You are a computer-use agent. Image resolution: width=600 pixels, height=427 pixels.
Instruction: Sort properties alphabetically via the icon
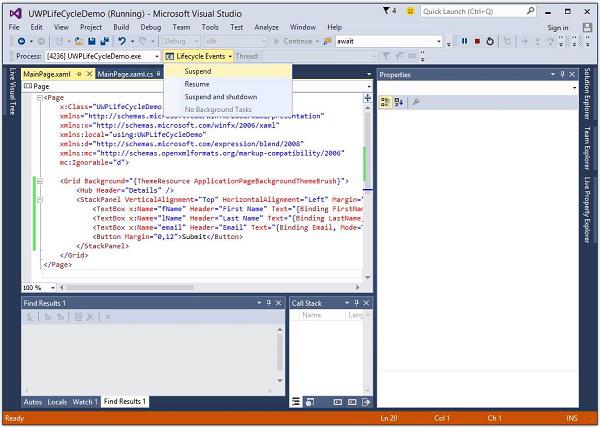[398, 102]
